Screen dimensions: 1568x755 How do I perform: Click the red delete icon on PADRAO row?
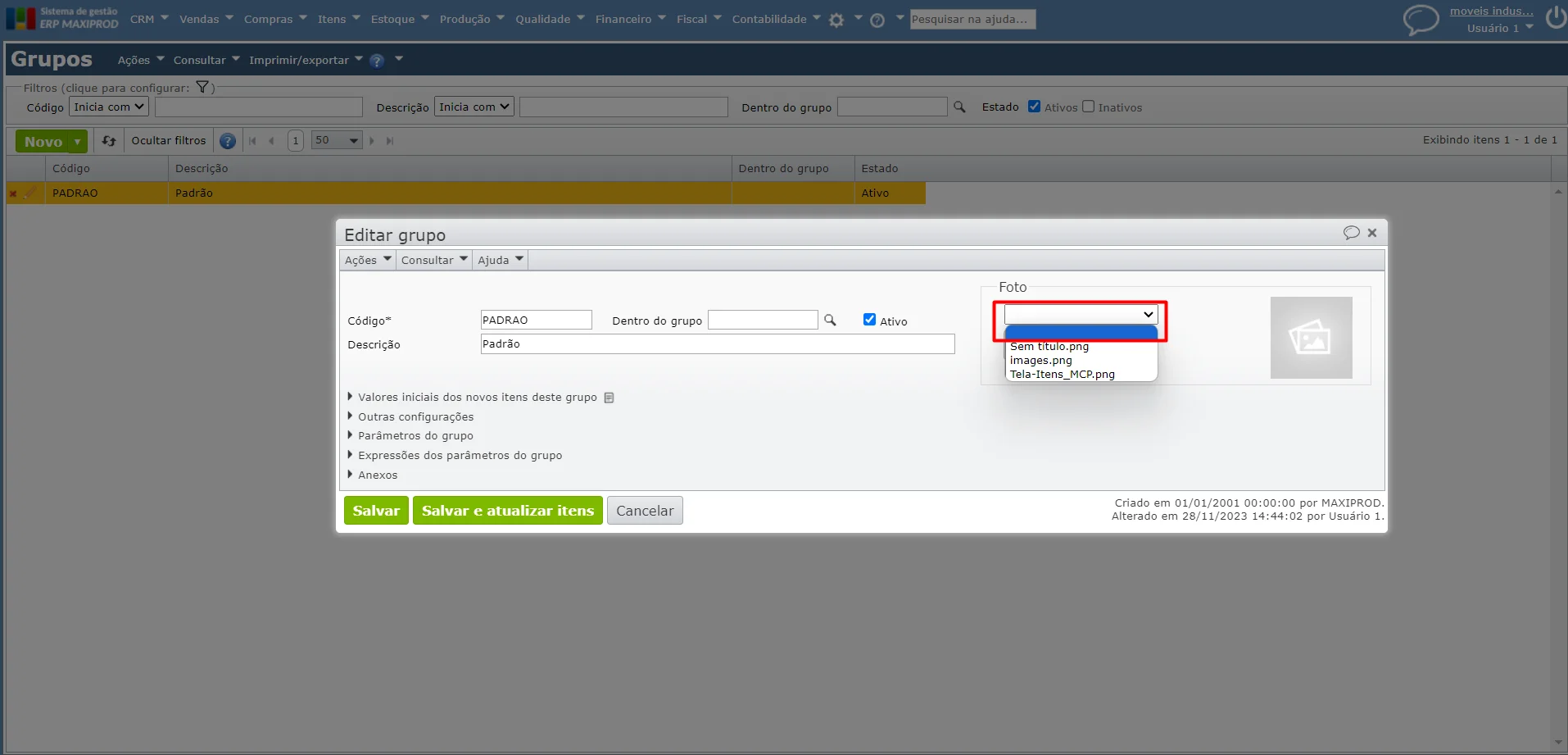13,193
